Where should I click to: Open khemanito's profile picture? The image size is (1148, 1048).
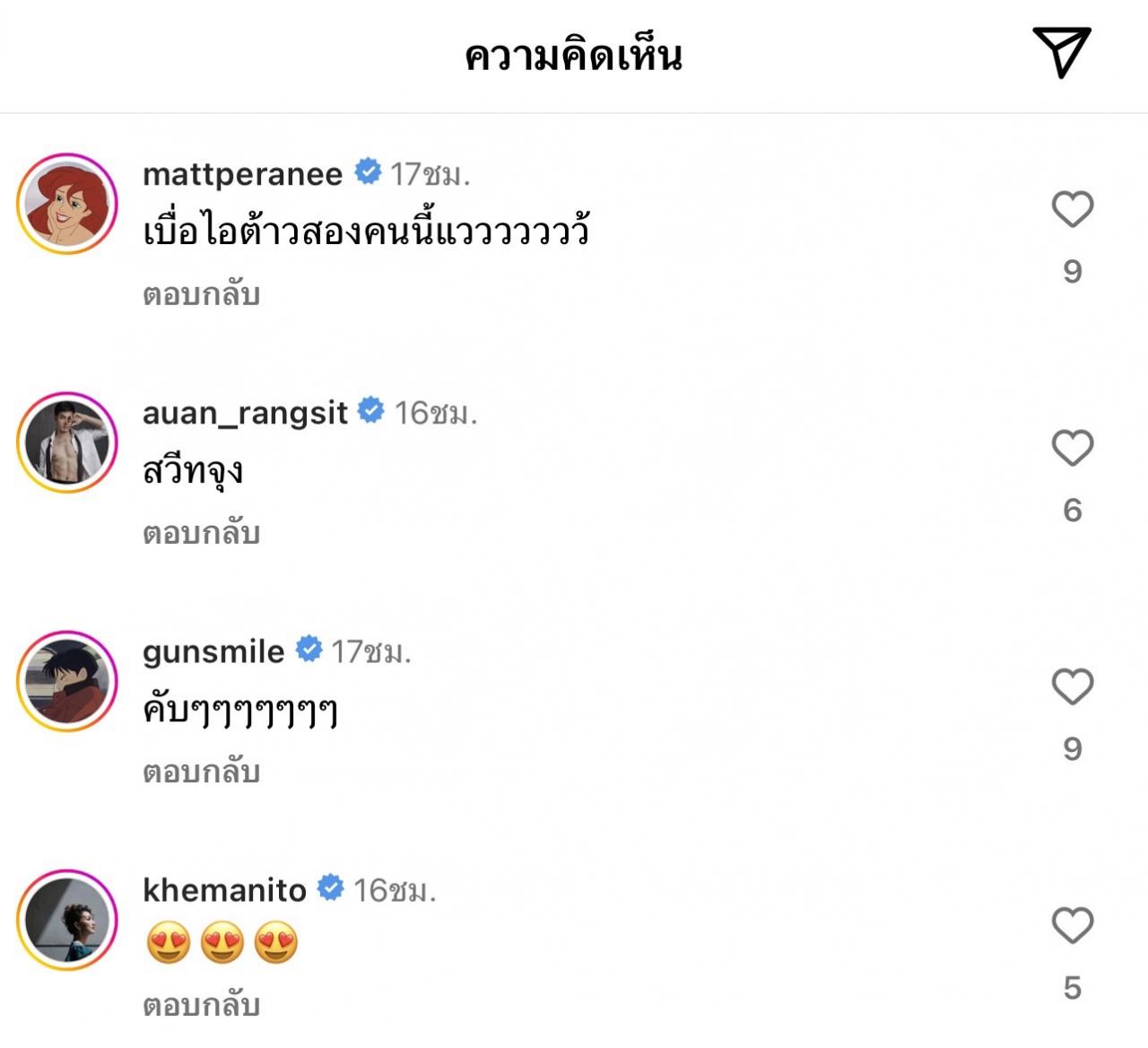tap(67, 920)
